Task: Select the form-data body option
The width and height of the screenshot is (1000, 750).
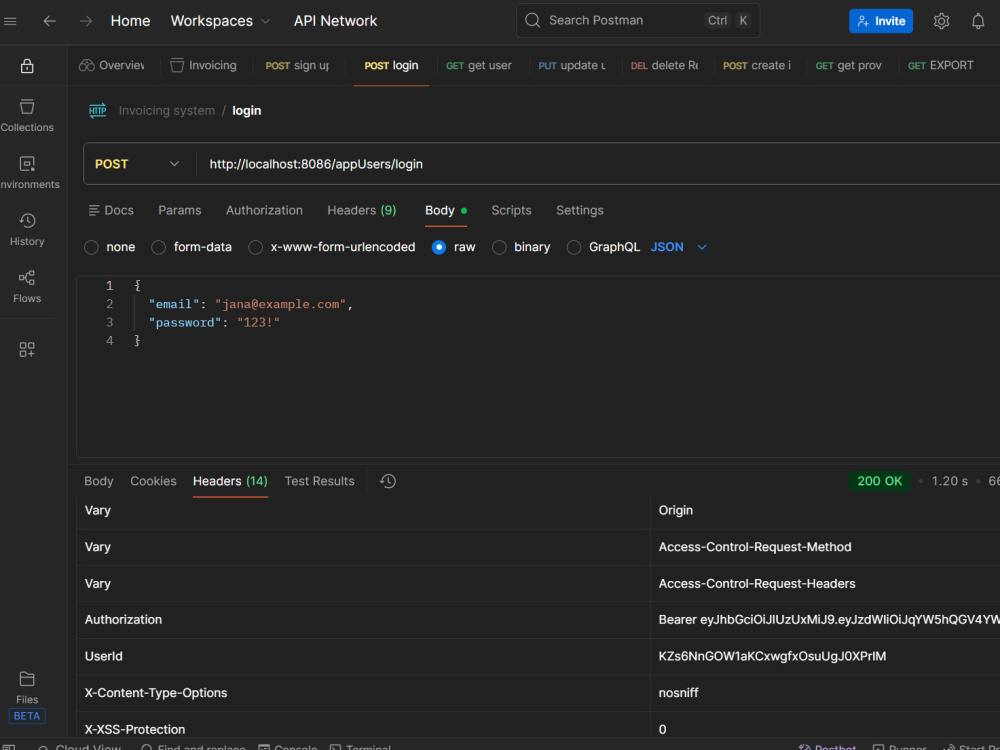Action: tap(191, 247)
